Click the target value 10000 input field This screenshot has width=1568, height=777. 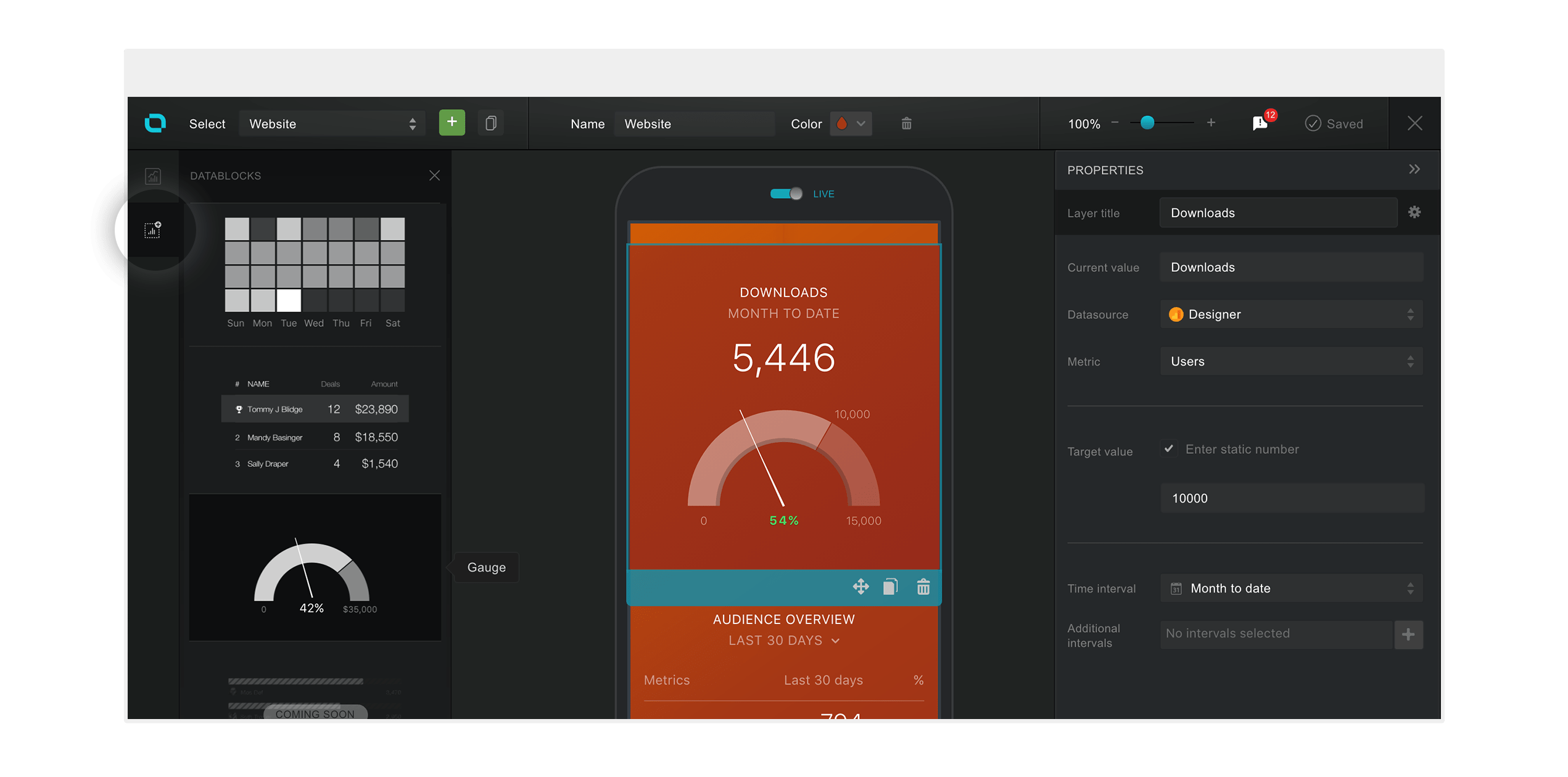(x=1291, y=498)
